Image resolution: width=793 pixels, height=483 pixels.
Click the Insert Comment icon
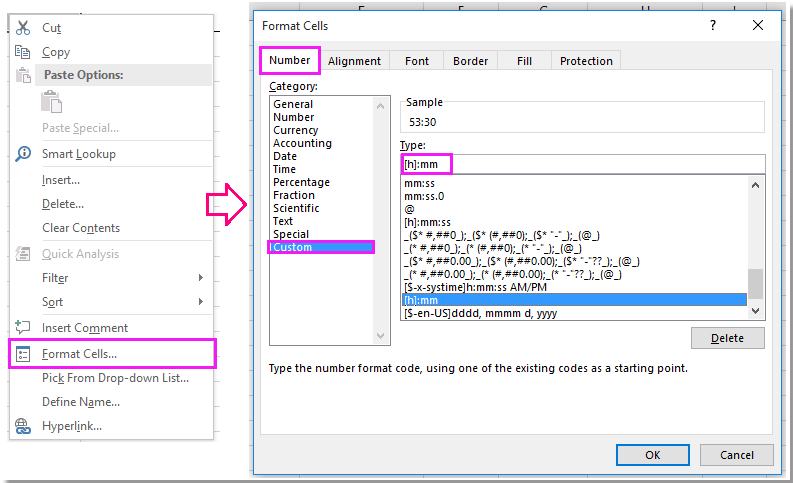(x=24, y=328)
